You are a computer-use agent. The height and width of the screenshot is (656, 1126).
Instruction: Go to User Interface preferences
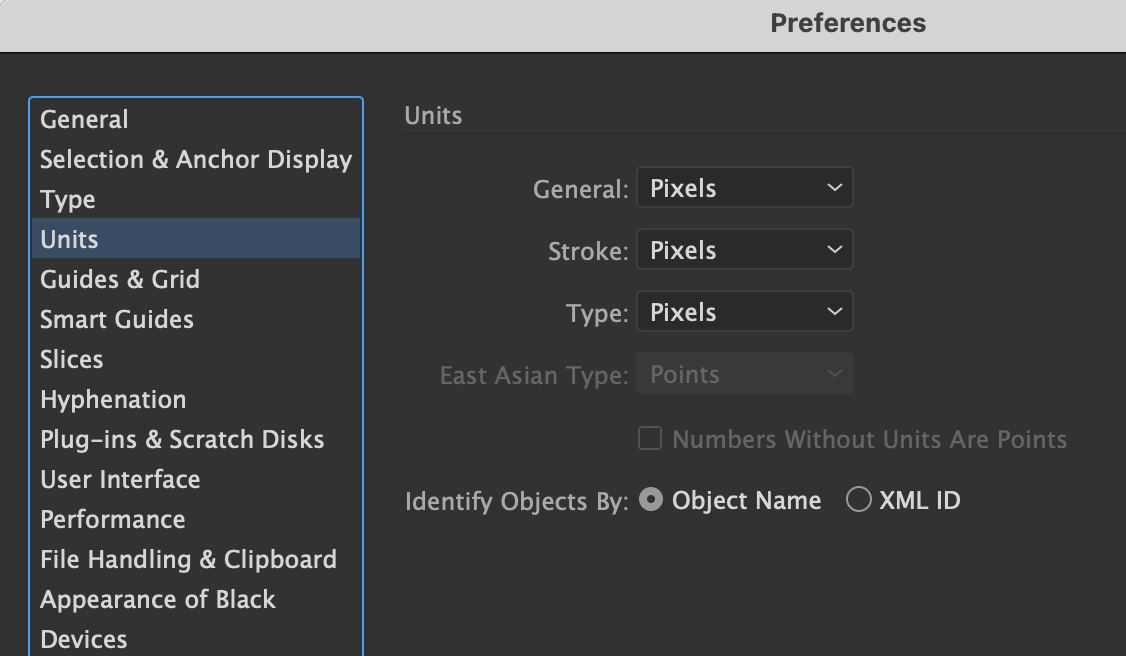(x=195, y=479)
